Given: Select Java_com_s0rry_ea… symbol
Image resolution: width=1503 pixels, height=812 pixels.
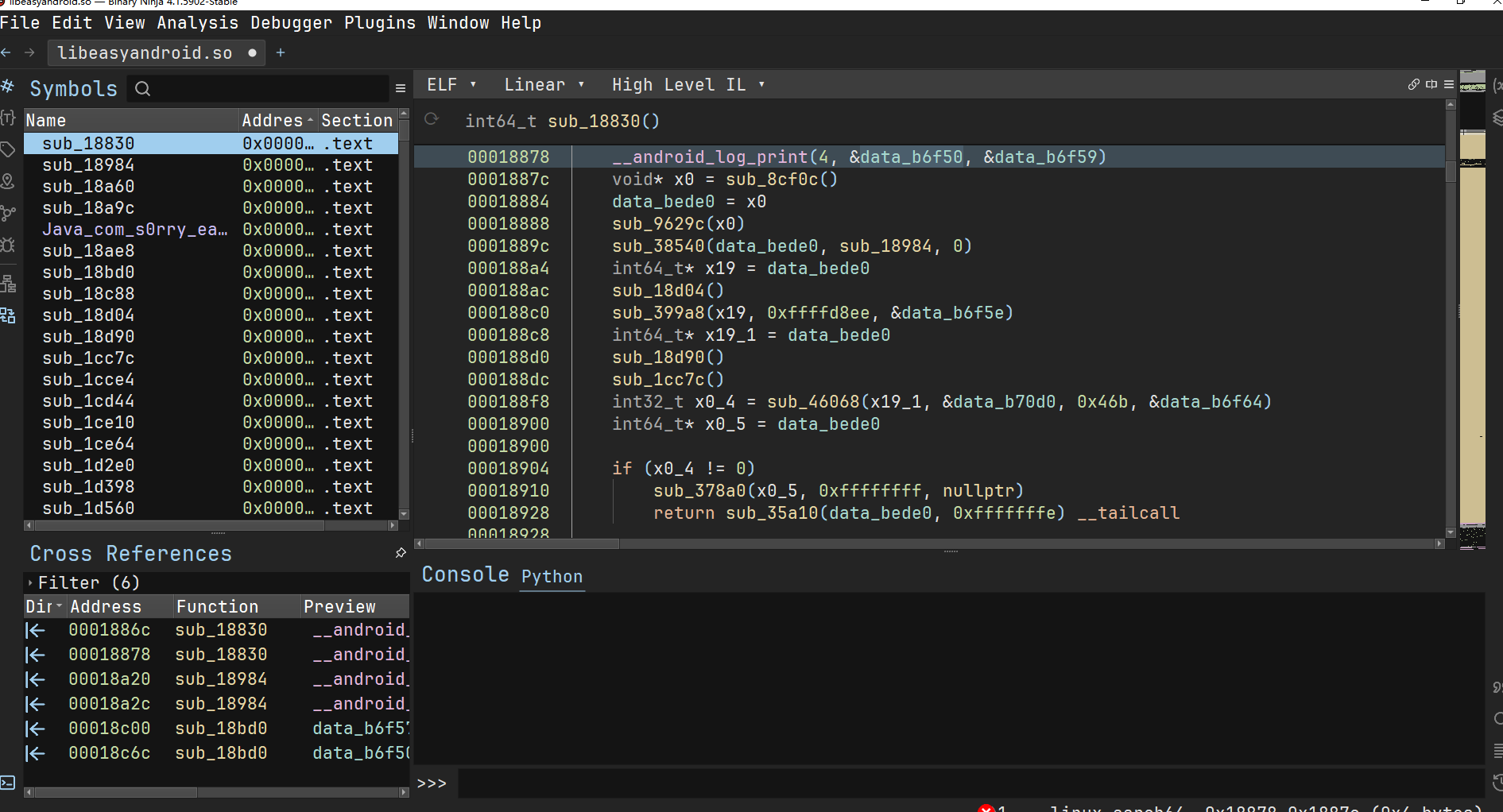Looking at the screenshot, I should point(211,230).
